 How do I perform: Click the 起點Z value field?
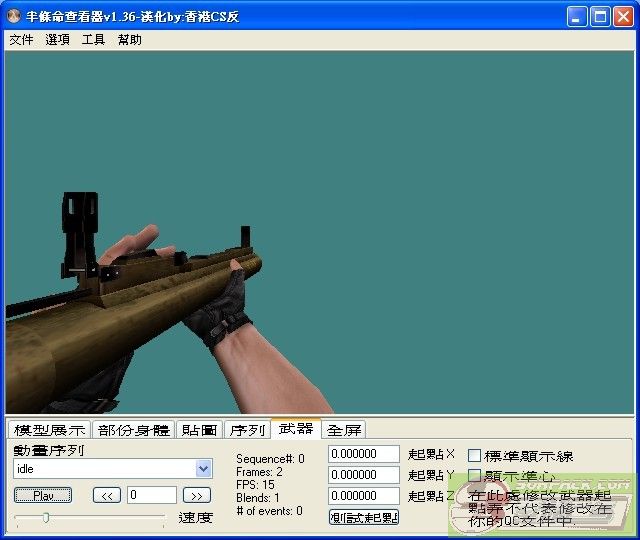point(364,496)
